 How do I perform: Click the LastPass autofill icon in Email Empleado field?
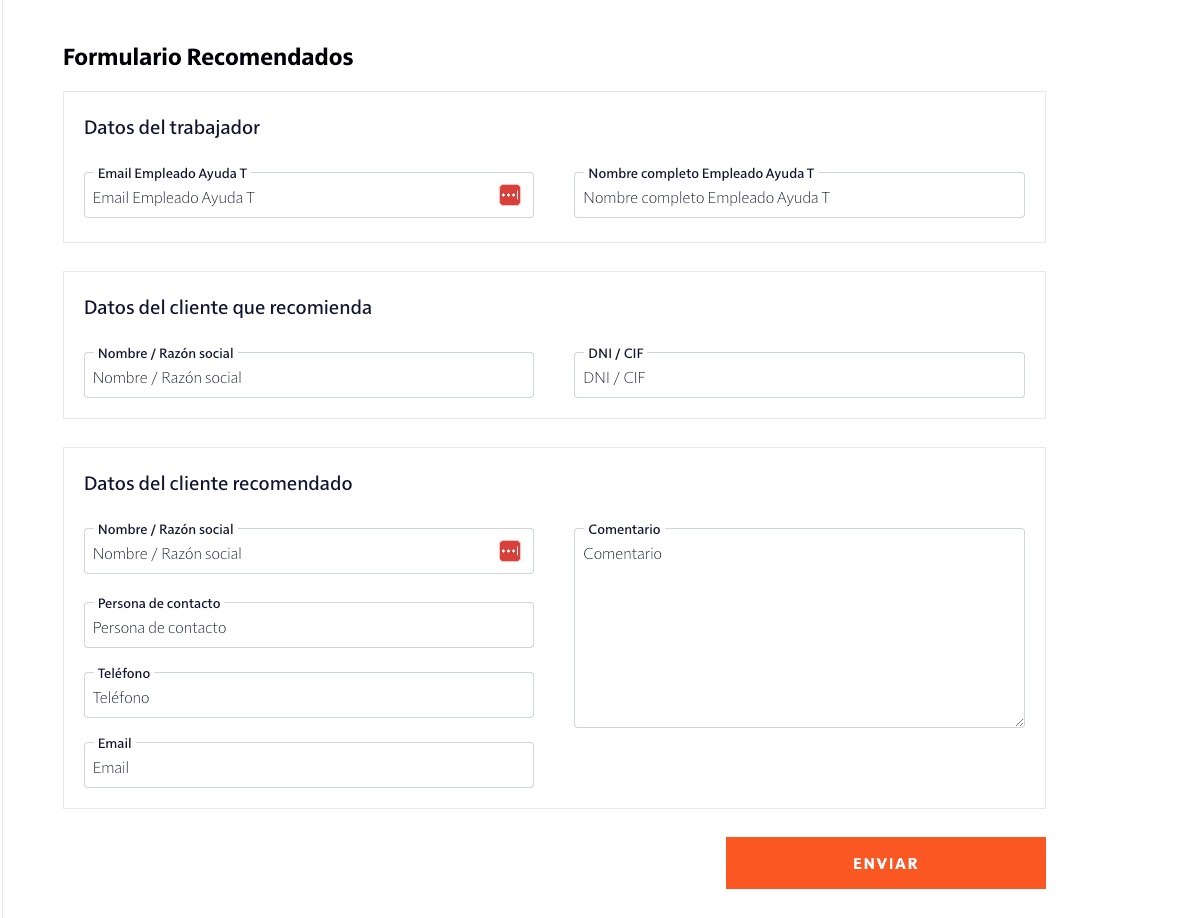coord(509,195)
